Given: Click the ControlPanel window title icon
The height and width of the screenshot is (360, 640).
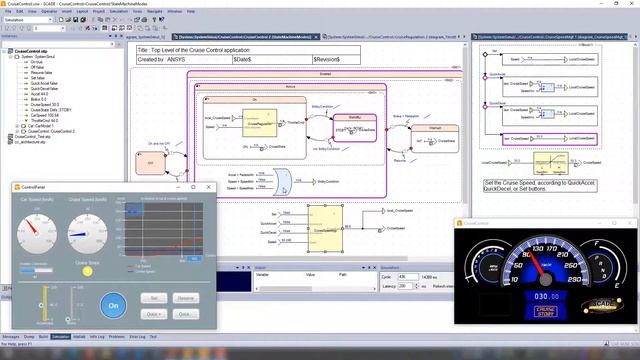Looking at the screenshot, I should pos(17,187).
